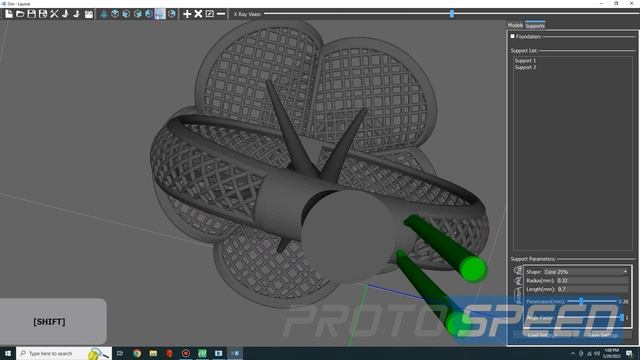Click the Save As disk icon
The image size is (640, 360).
(x=43, y=14)
